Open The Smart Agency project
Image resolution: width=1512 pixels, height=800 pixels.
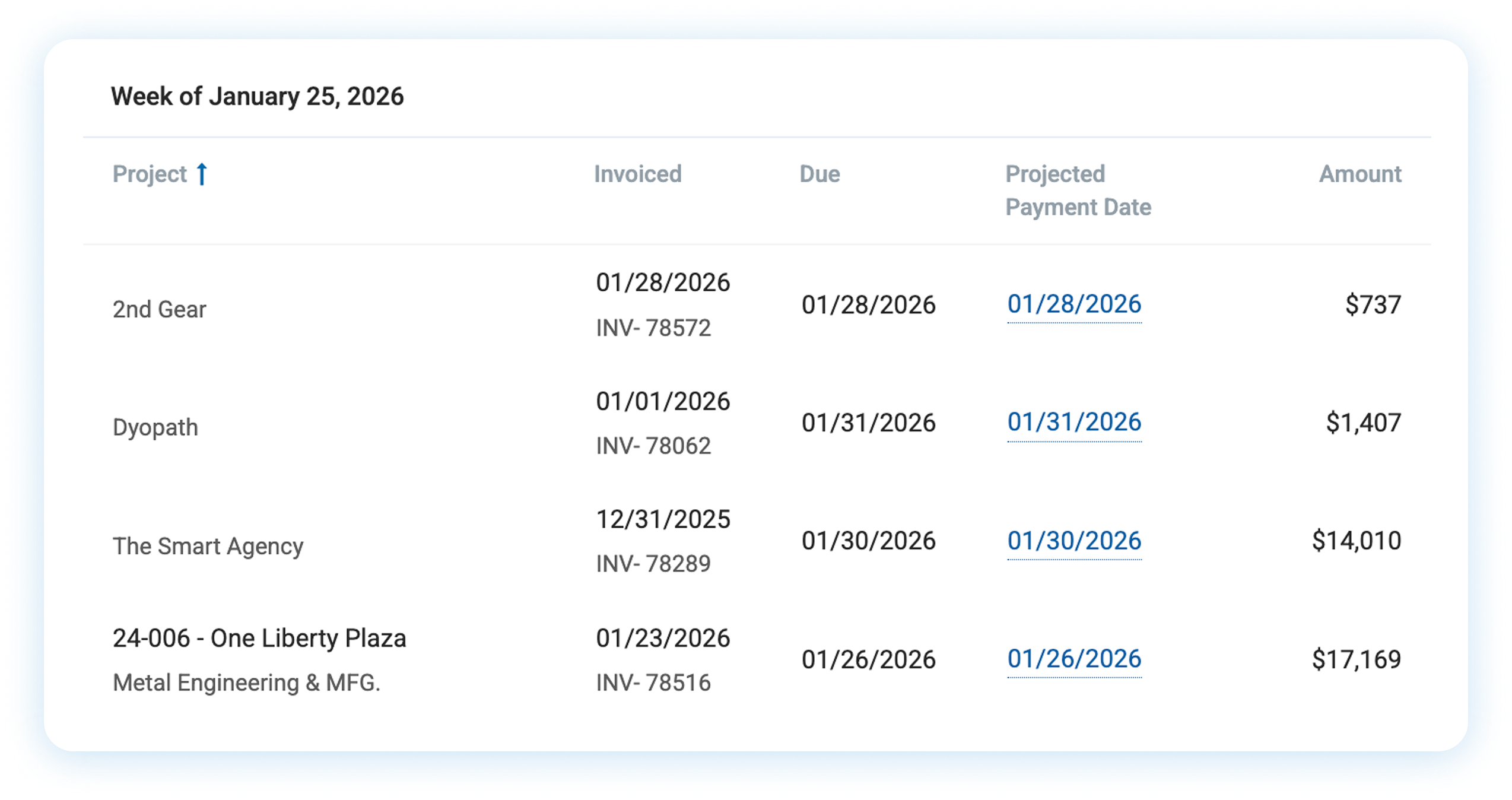(x=208, y=546)
